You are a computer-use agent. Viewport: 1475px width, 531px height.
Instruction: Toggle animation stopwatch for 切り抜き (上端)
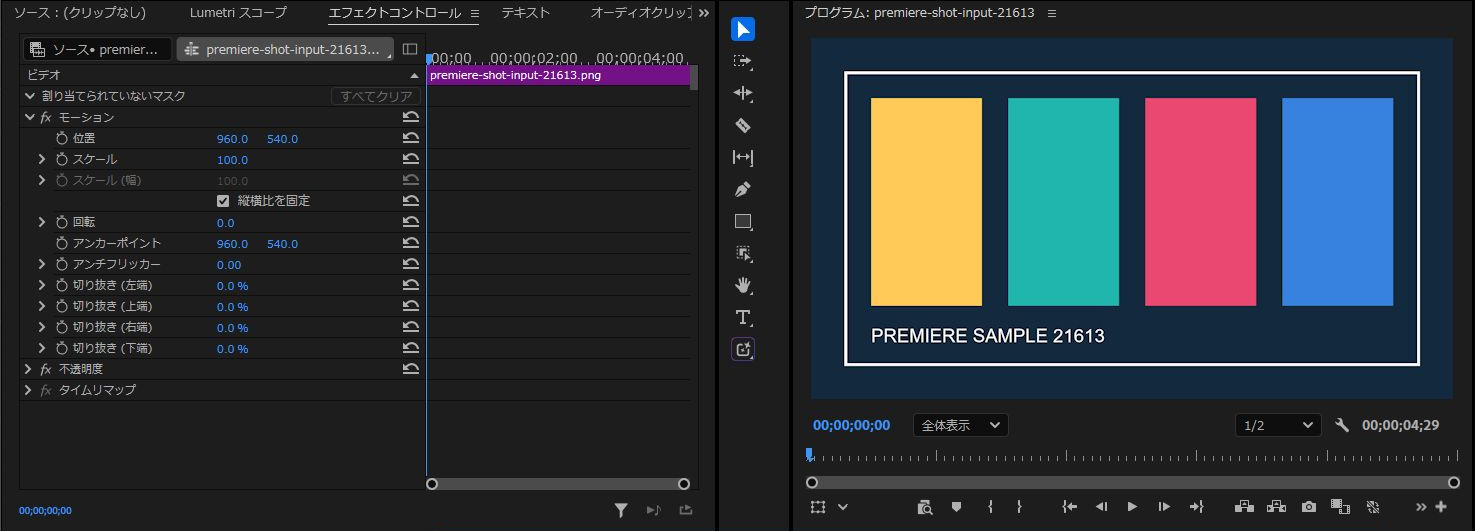click(61, 307)
